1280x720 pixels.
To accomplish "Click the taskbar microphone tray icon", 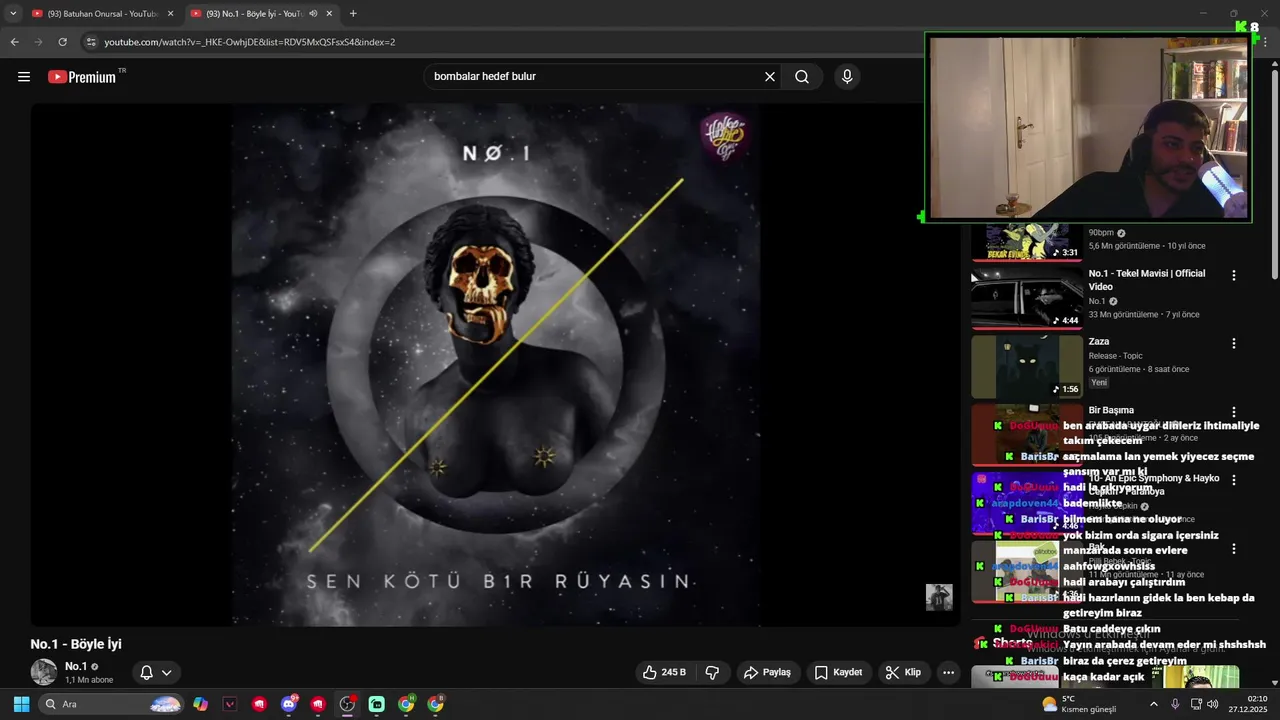I will click(1175, 704).
